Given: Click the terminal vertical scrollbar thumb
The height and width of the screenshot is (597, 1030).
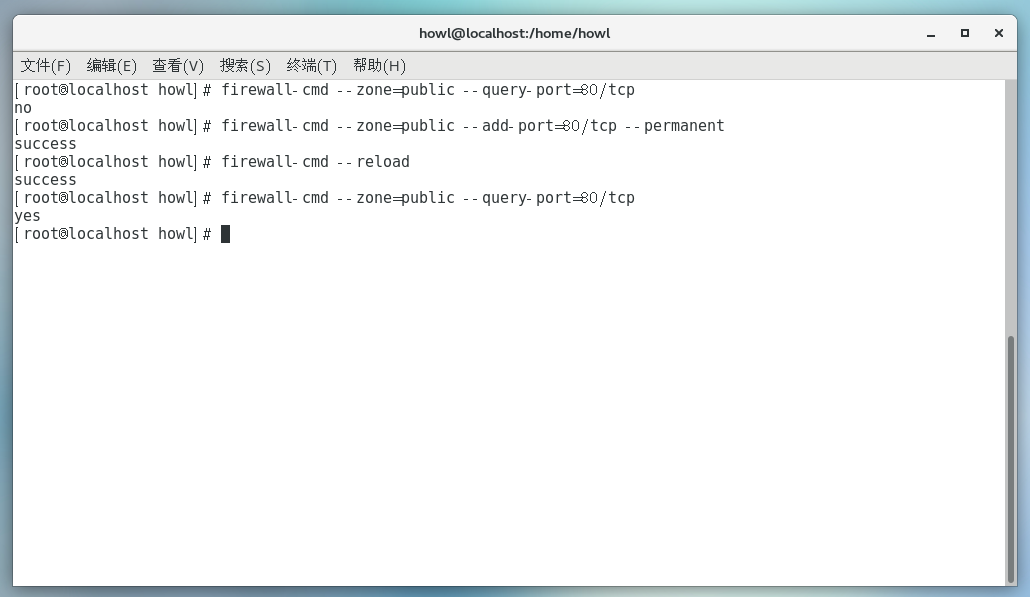Looking at the screenshot, I should pos(1010,459).
